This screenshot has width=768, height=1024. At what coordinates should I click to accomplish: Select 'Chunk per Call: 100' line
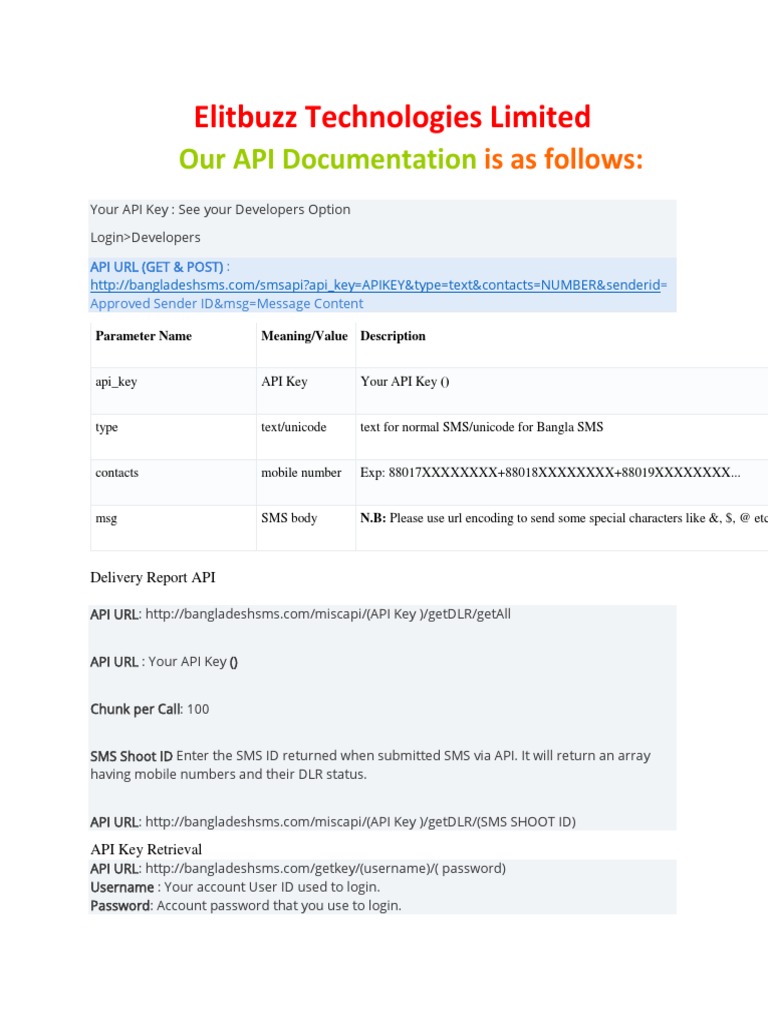tap(150, 709)
